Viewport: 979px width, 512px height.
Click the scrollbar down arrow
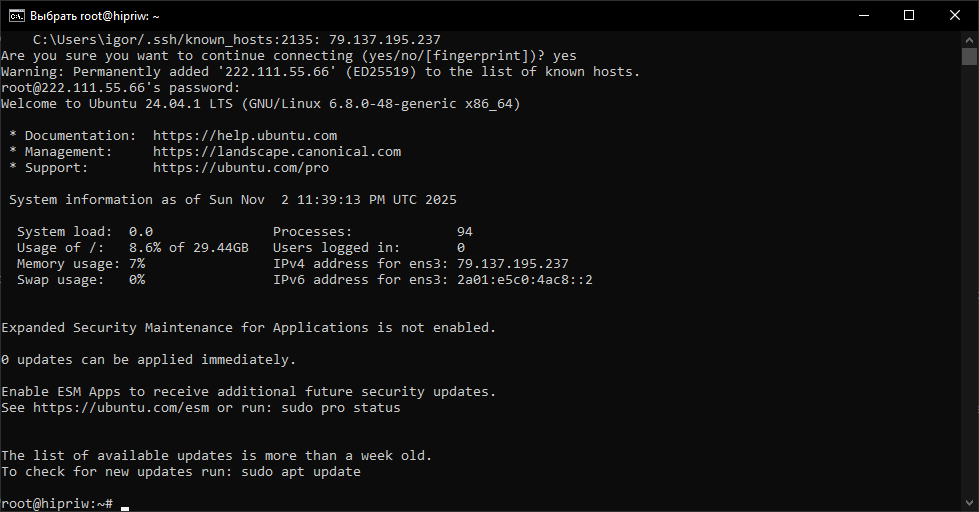[x=970, y=503]
